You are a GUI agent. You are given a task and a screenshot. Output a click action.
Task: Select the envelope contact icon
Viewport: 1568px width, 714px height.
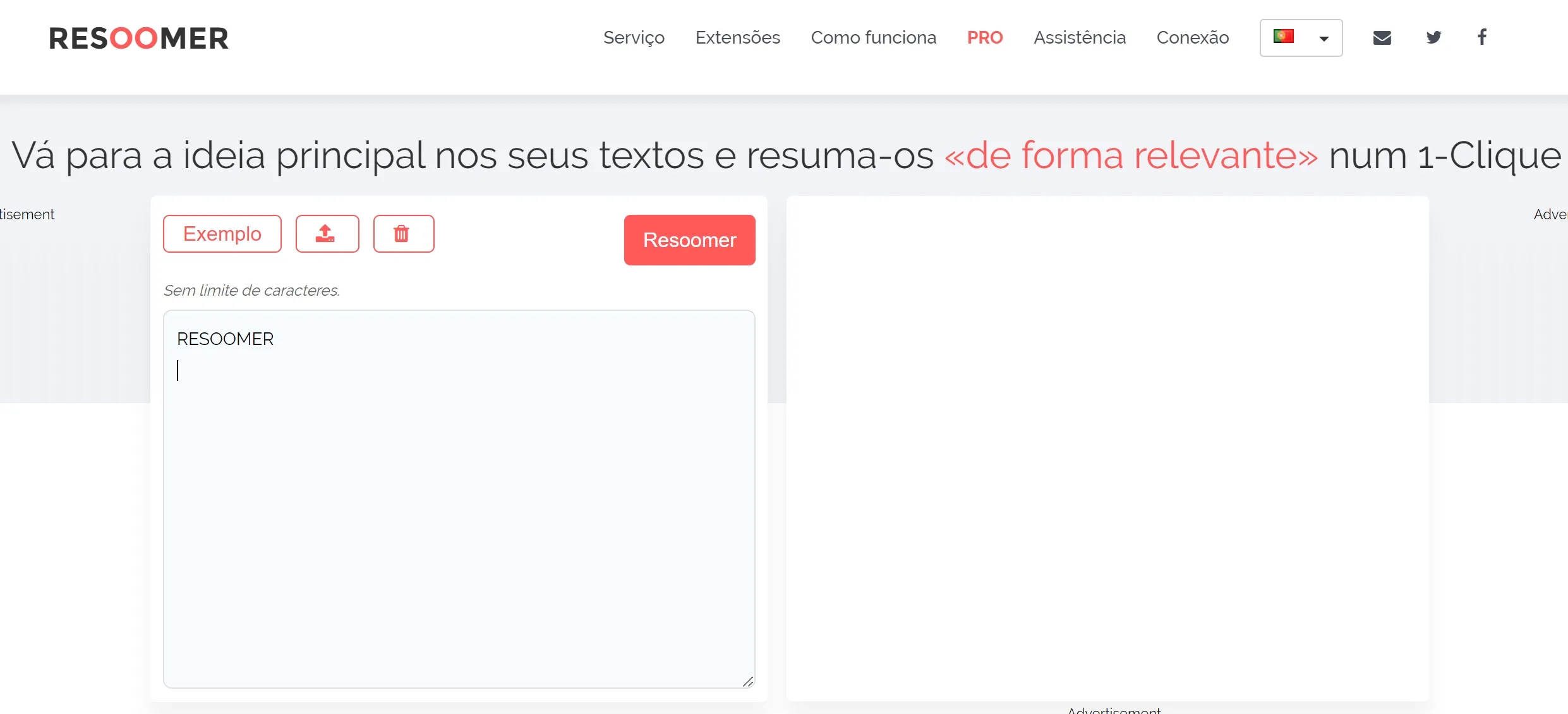pyautogui.click(x=1383, y=37)
